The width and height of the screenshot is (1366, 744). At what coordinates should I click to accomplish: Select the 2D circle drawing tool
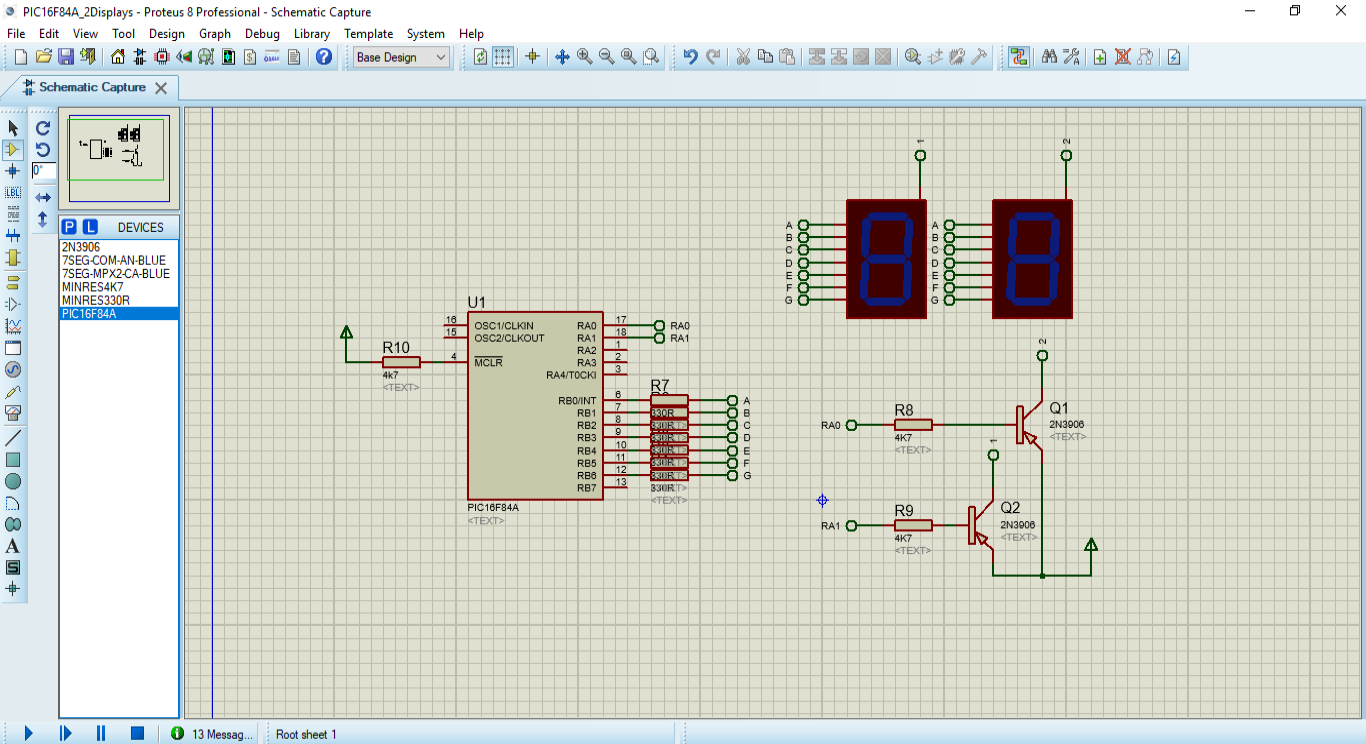tap(13, 481)
